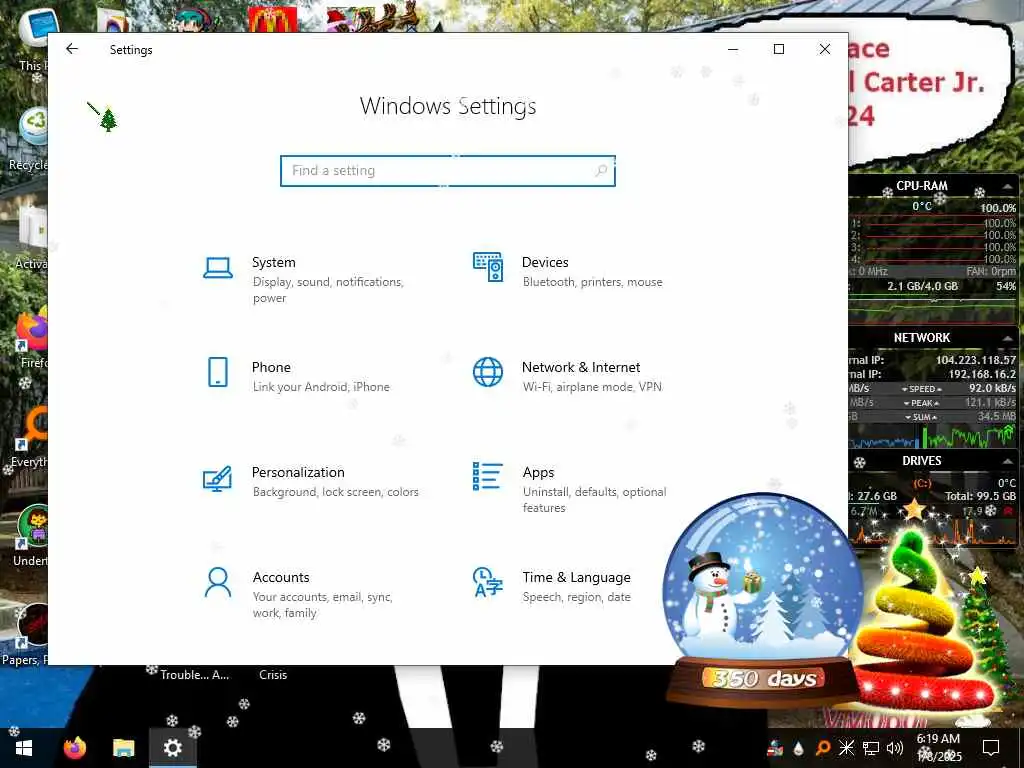Click the 104.223.118.57 IP address
Screen dimensions: 1024x768
click(976, 360)
